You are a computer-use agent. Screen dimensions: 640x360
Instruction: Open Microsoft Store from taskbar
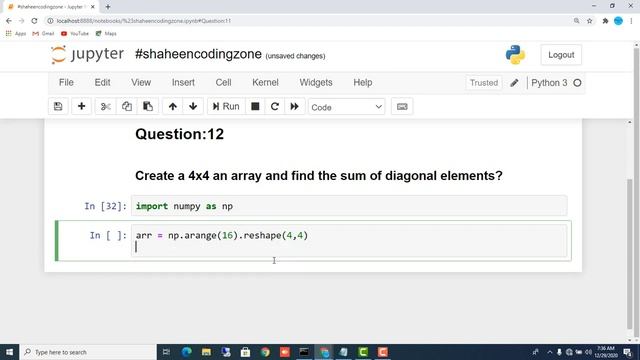pyautogui.click(x=245, y=352)
